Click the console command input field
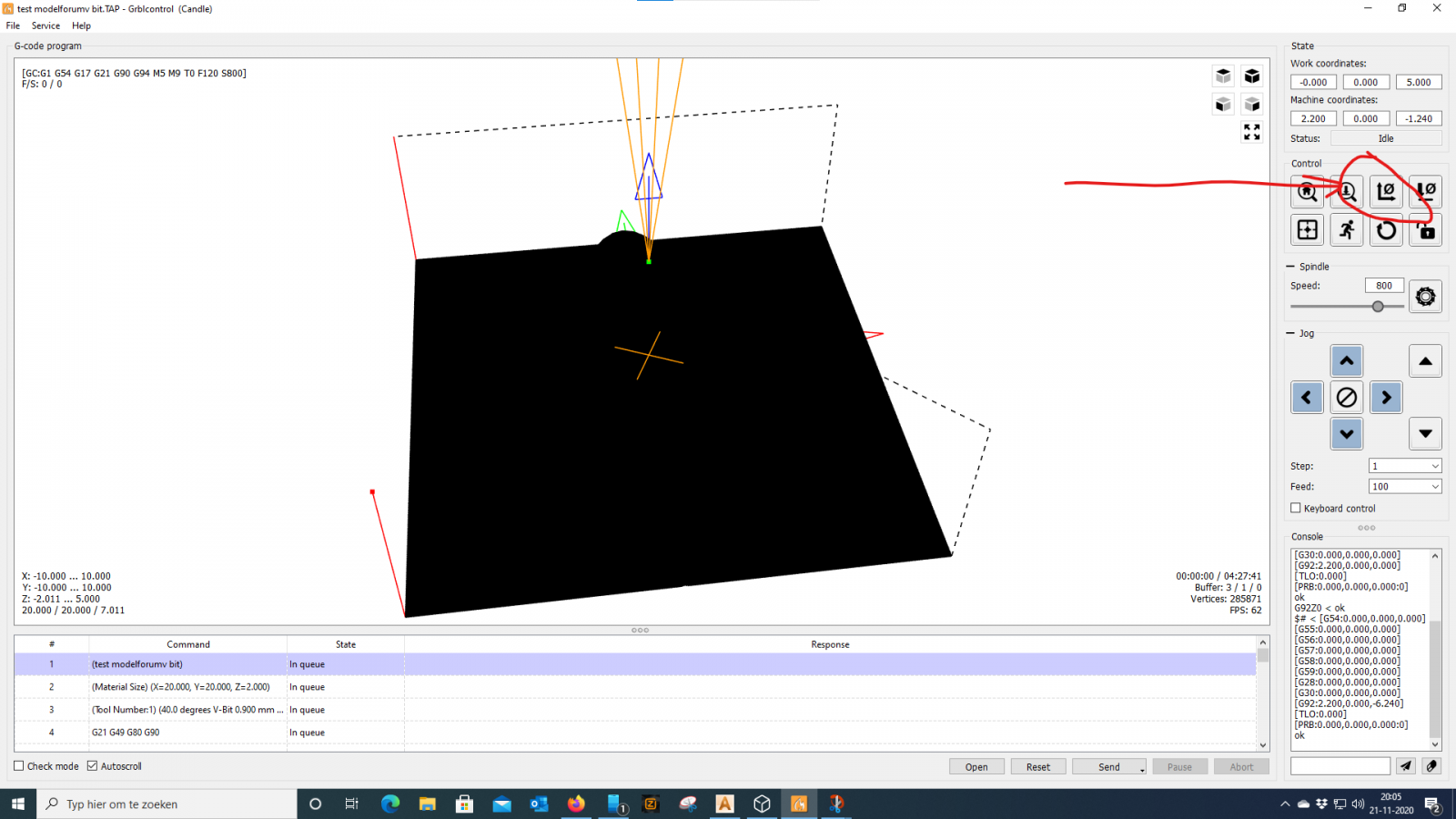1456x819 pixels. pos(1340,766)
